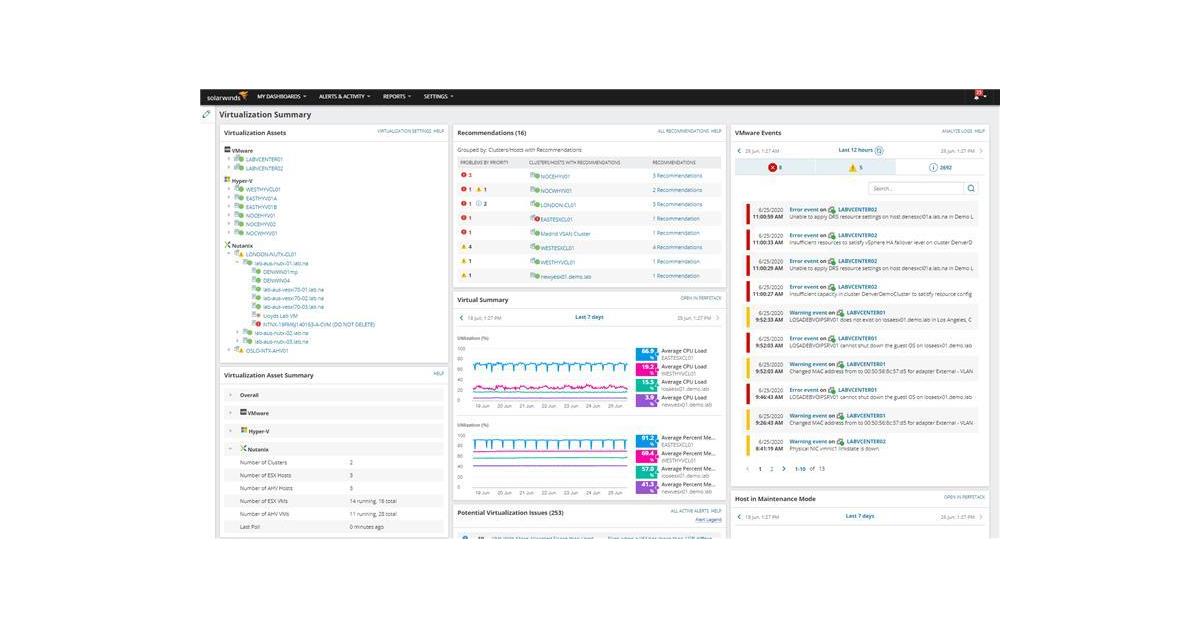
Task: Click the warning icon next to OSLO-NTX-AHV01
Action: pyautogui.click(x=241, y=350)
